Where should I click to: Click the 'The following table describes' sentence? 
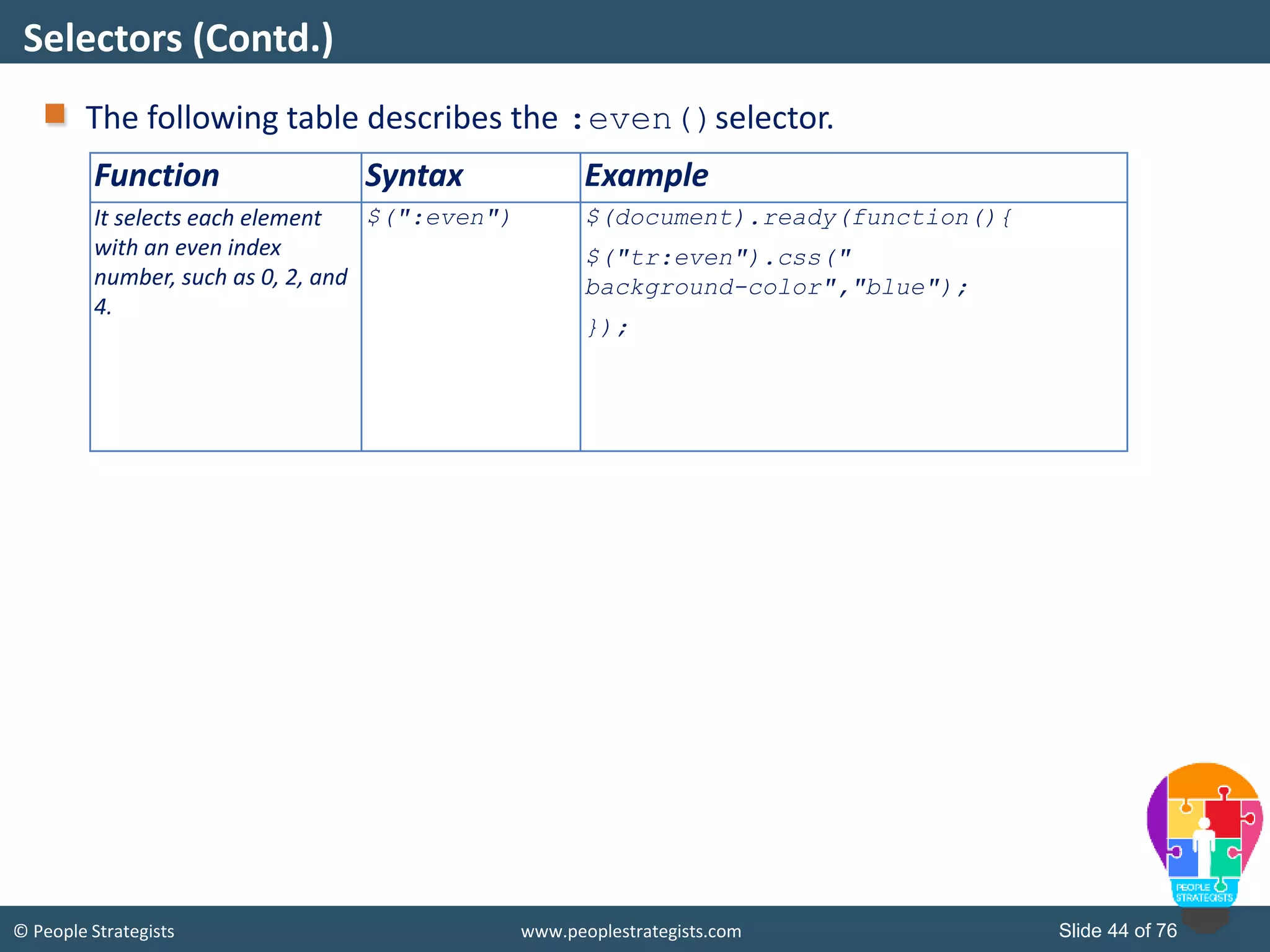[x=460, y=118]
